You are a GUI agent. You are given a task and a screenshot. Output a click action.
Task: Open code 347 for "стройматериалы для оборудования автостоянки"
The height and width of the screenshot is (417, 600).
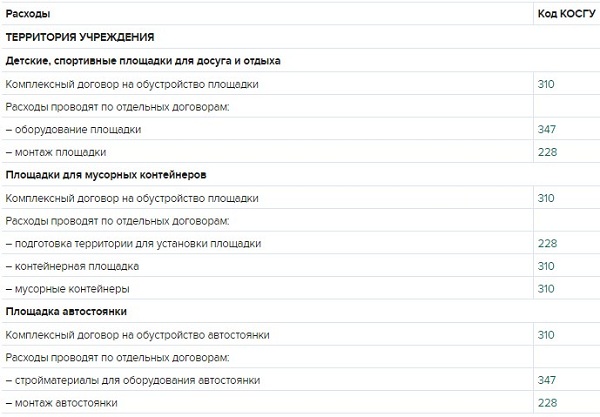pyautogui.click(x=546, y=380)
